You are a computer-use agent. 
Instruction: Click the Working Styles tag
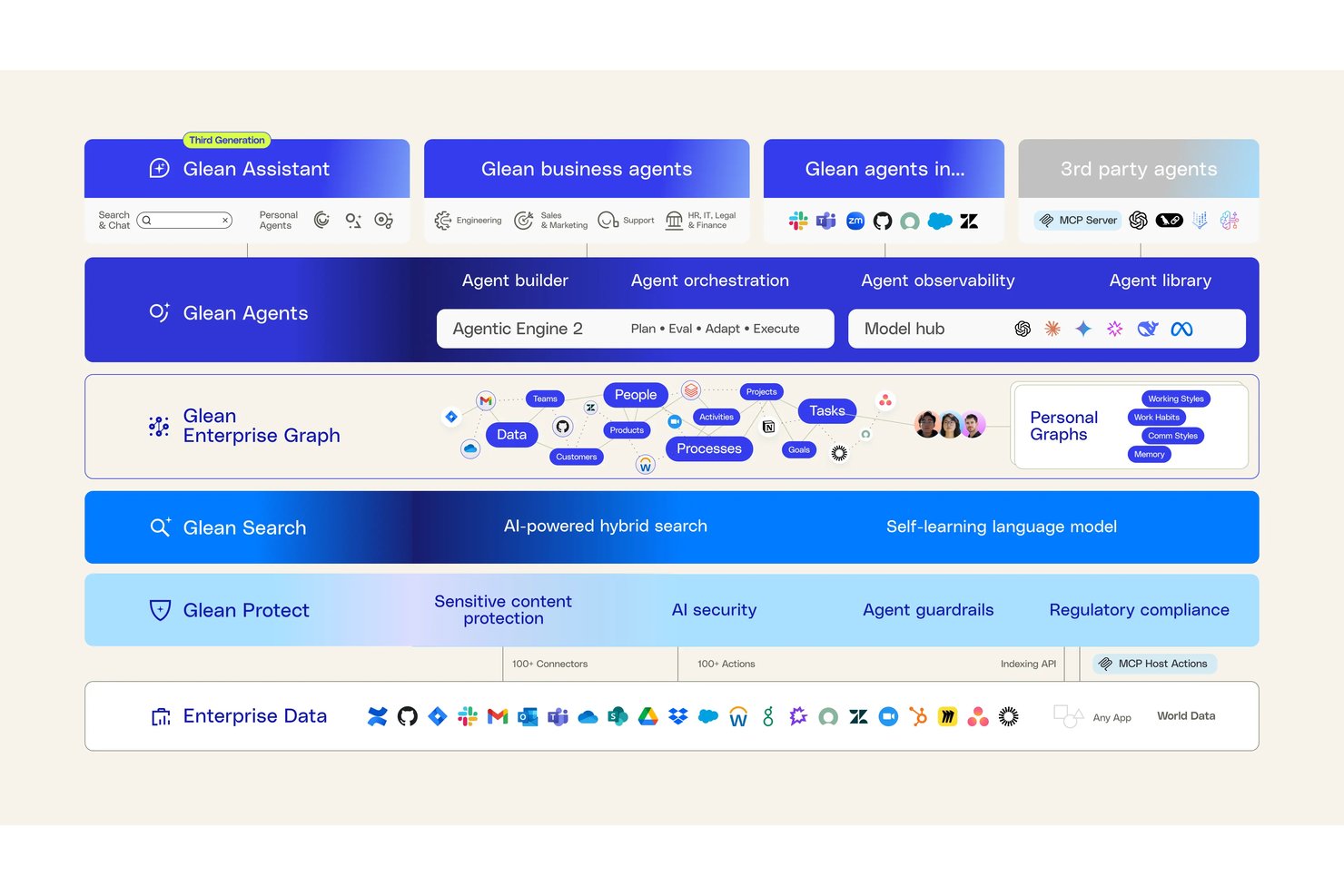pos(1176,399)
